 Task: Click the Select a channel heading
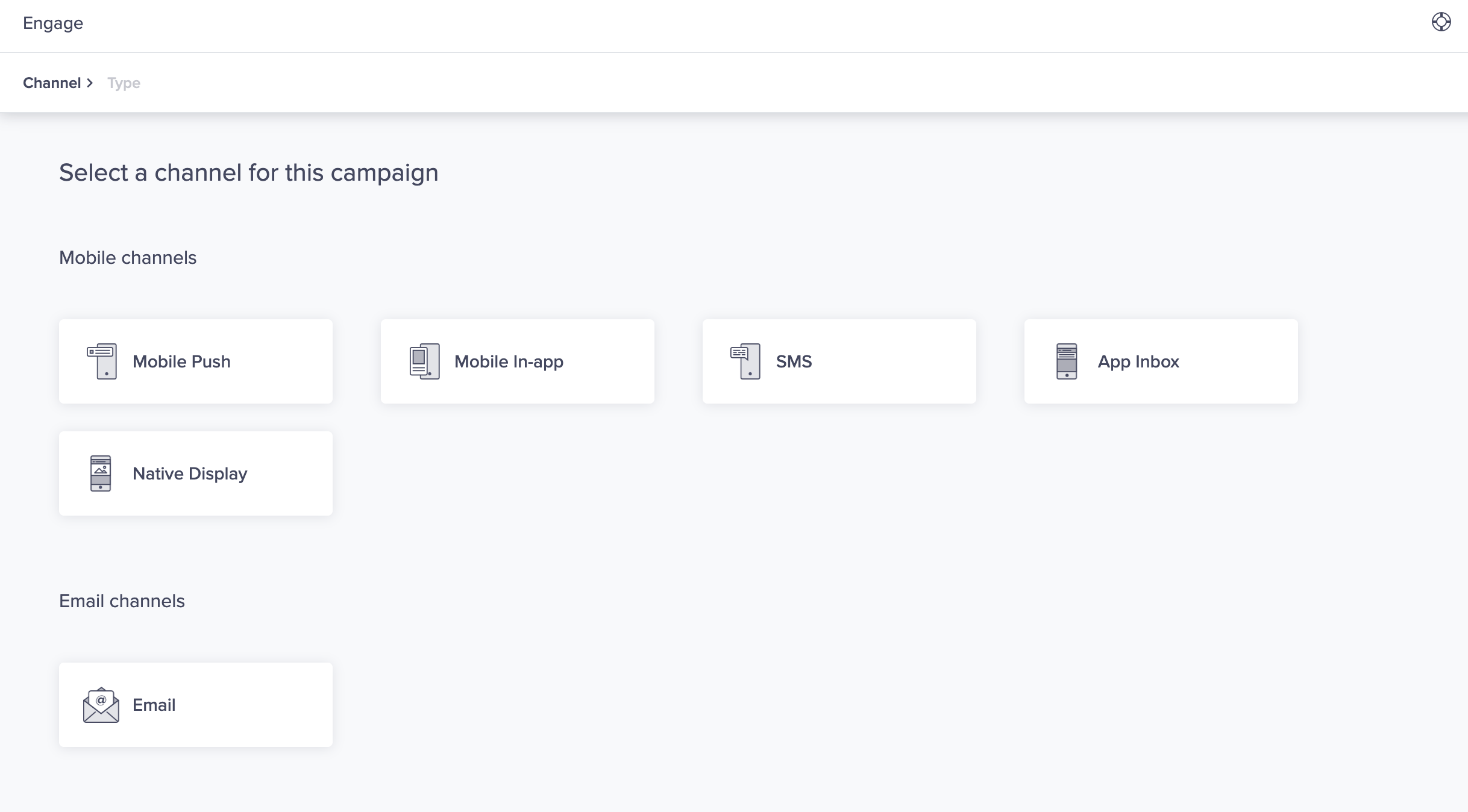click(x=248, y=173)
